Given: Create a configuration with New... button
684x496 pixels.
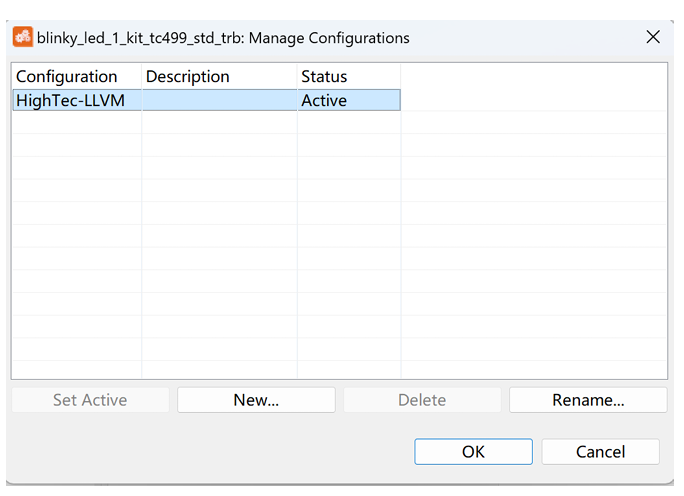Looking at the screenshot, I should click(256, 400).
